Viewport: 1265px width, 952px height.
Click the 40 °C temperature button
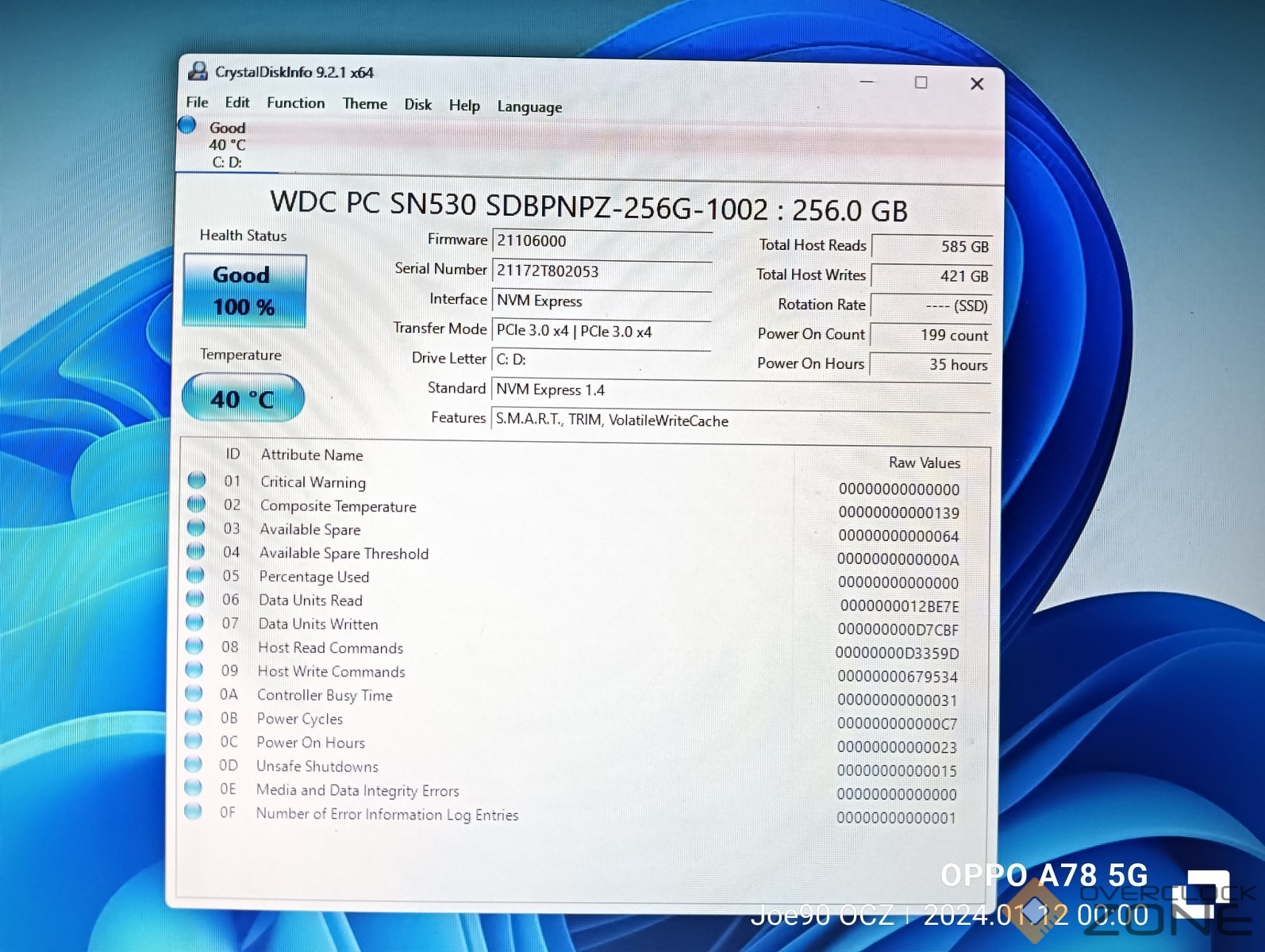(243, 398)
